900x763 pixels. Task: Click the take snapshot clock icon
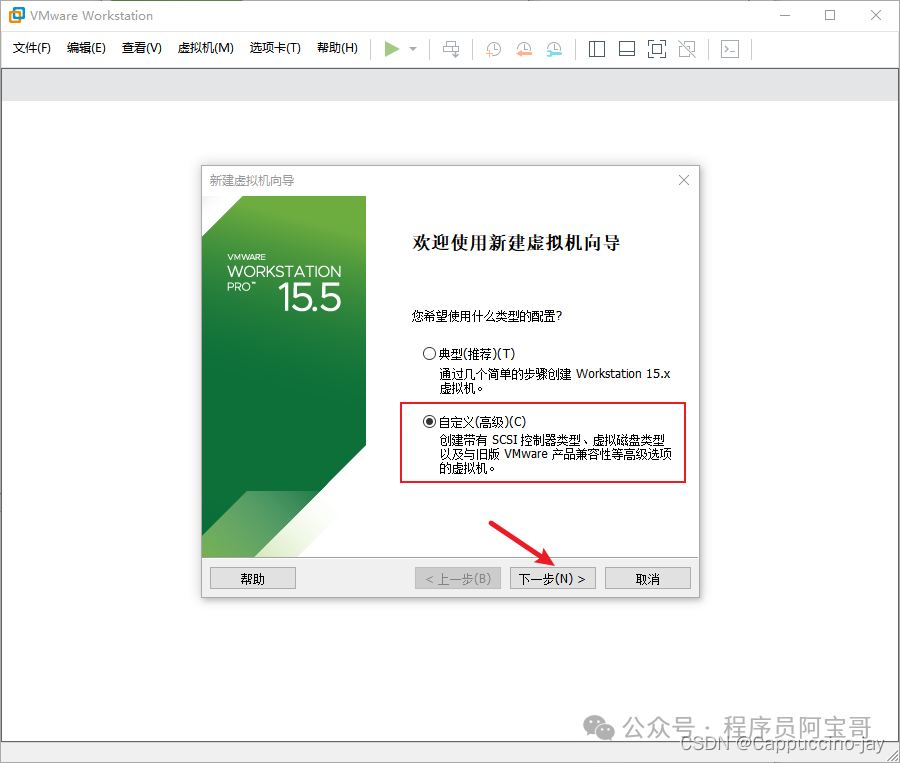[494, 49]
